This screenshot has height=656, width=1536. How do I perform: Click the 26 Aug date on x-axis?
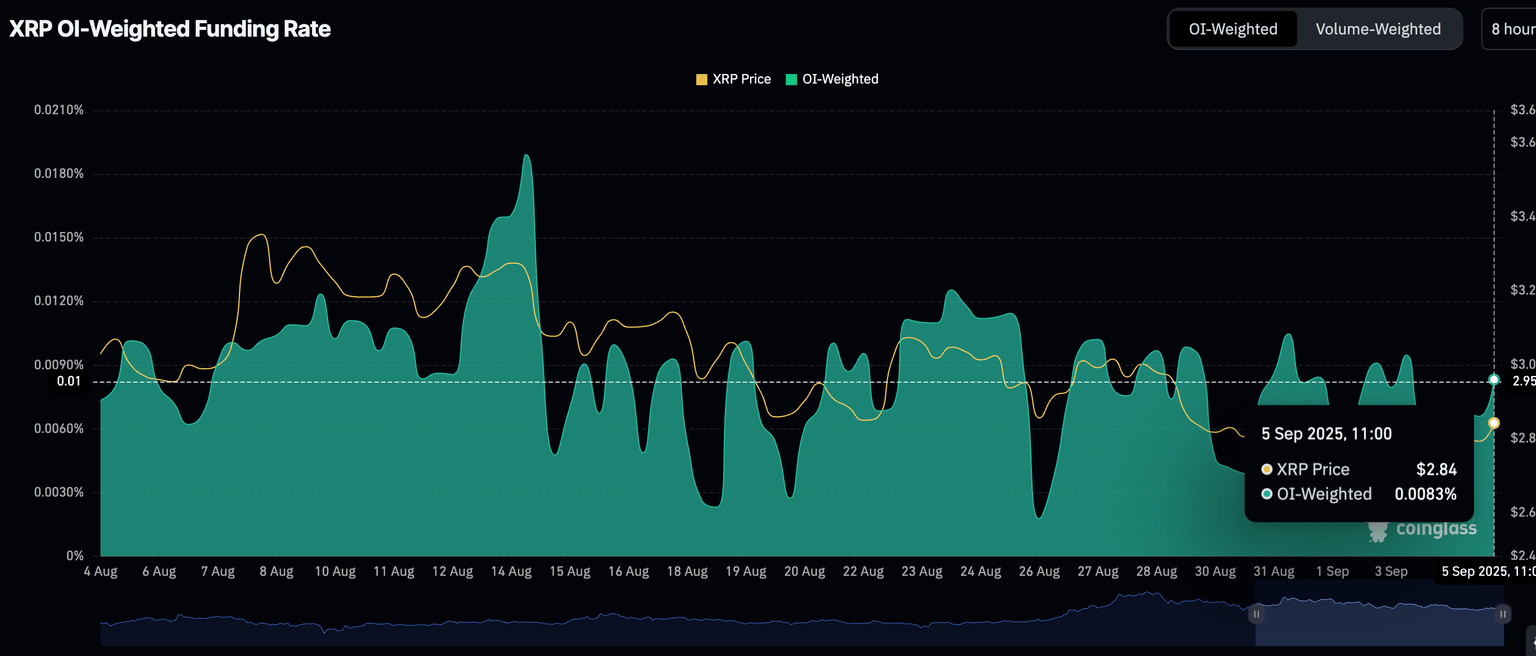(1039, 572)
